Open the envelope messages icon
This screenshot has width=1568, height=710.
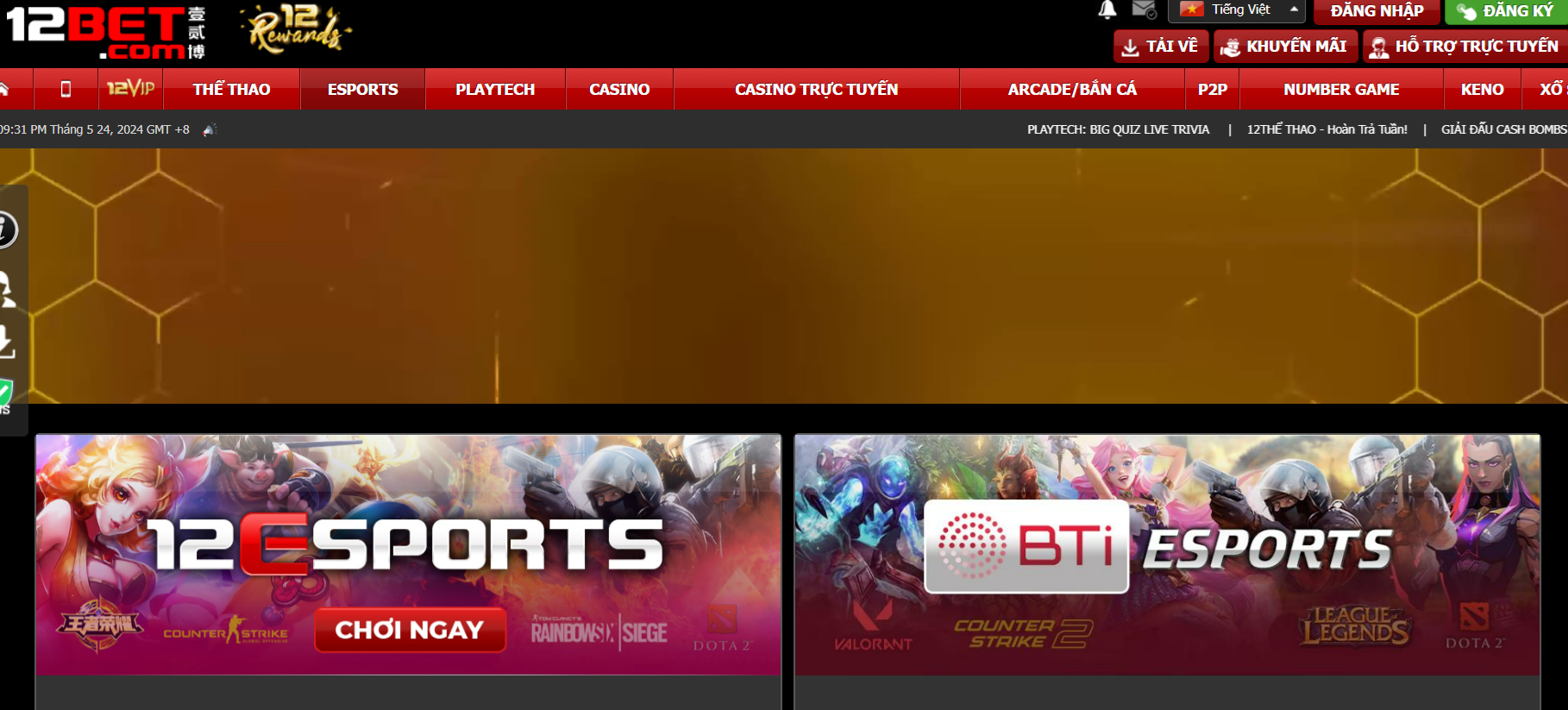pos(1144,10)
